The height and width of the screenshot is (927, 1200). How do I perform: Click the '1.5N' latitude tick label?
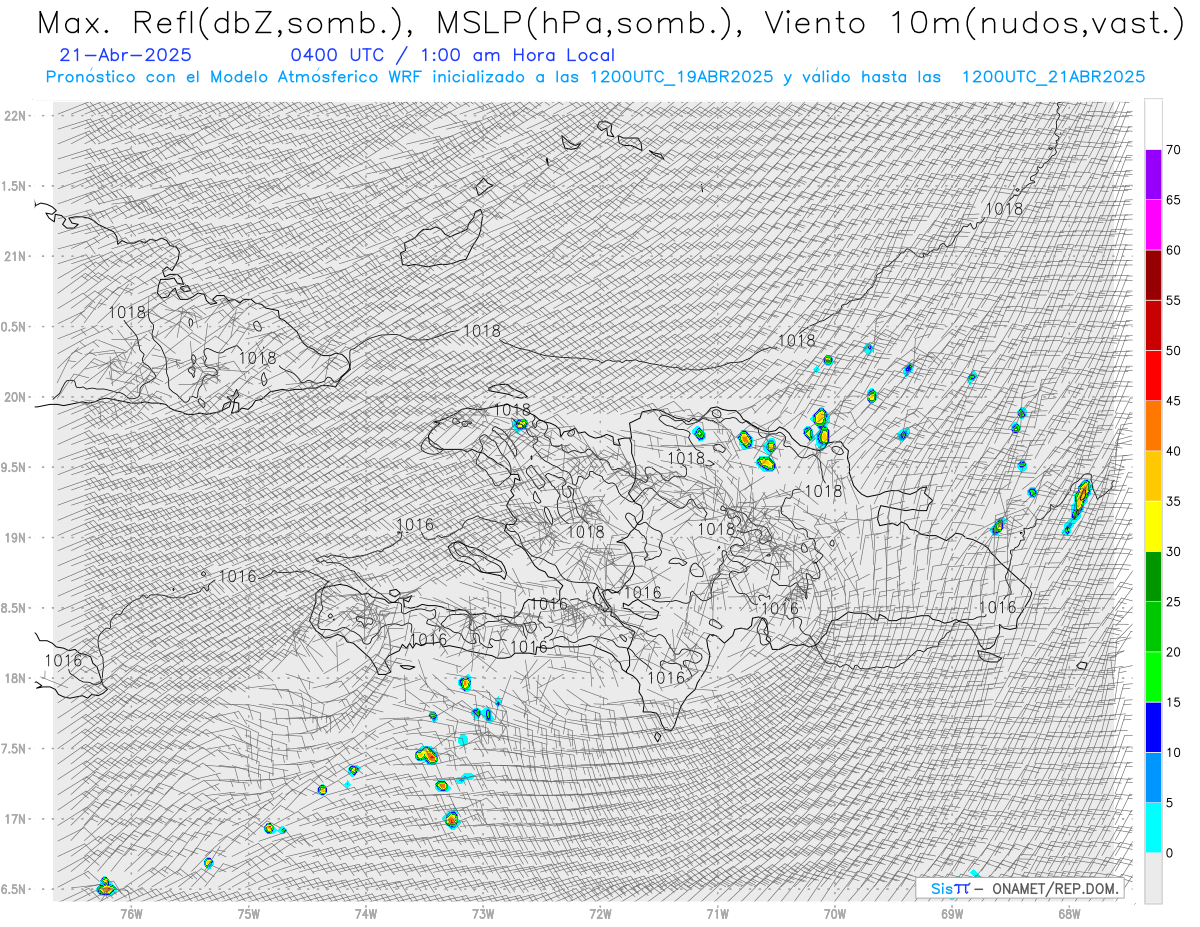15,186
